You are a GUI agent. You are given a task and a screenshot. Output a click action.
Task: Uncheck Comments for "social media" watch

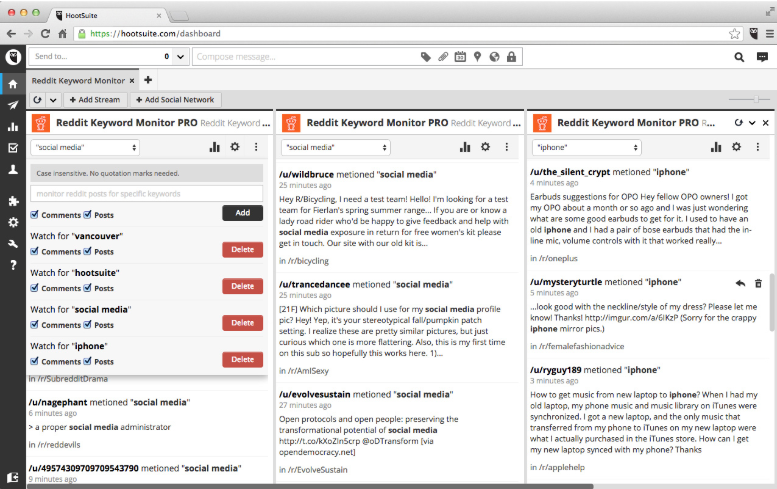click(x=34, y=325)
